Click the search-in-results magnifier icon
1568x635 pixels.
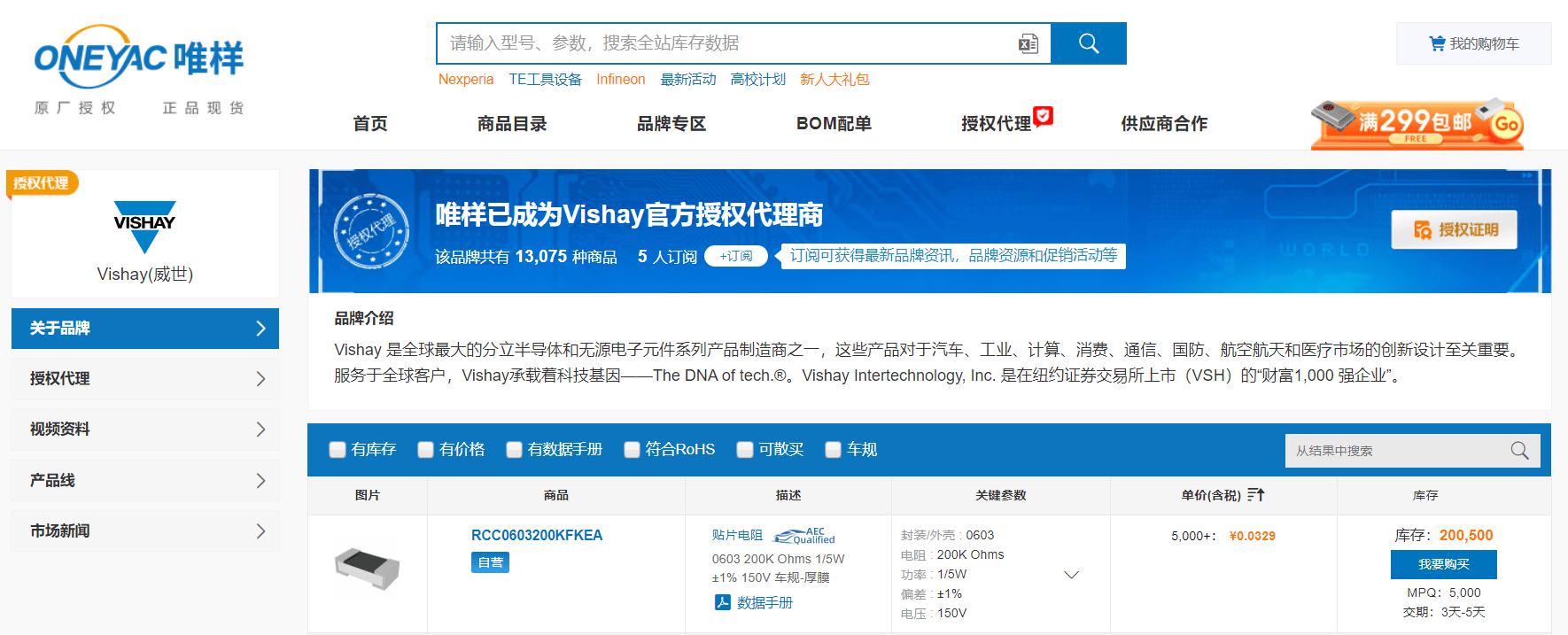(1519, 451)
